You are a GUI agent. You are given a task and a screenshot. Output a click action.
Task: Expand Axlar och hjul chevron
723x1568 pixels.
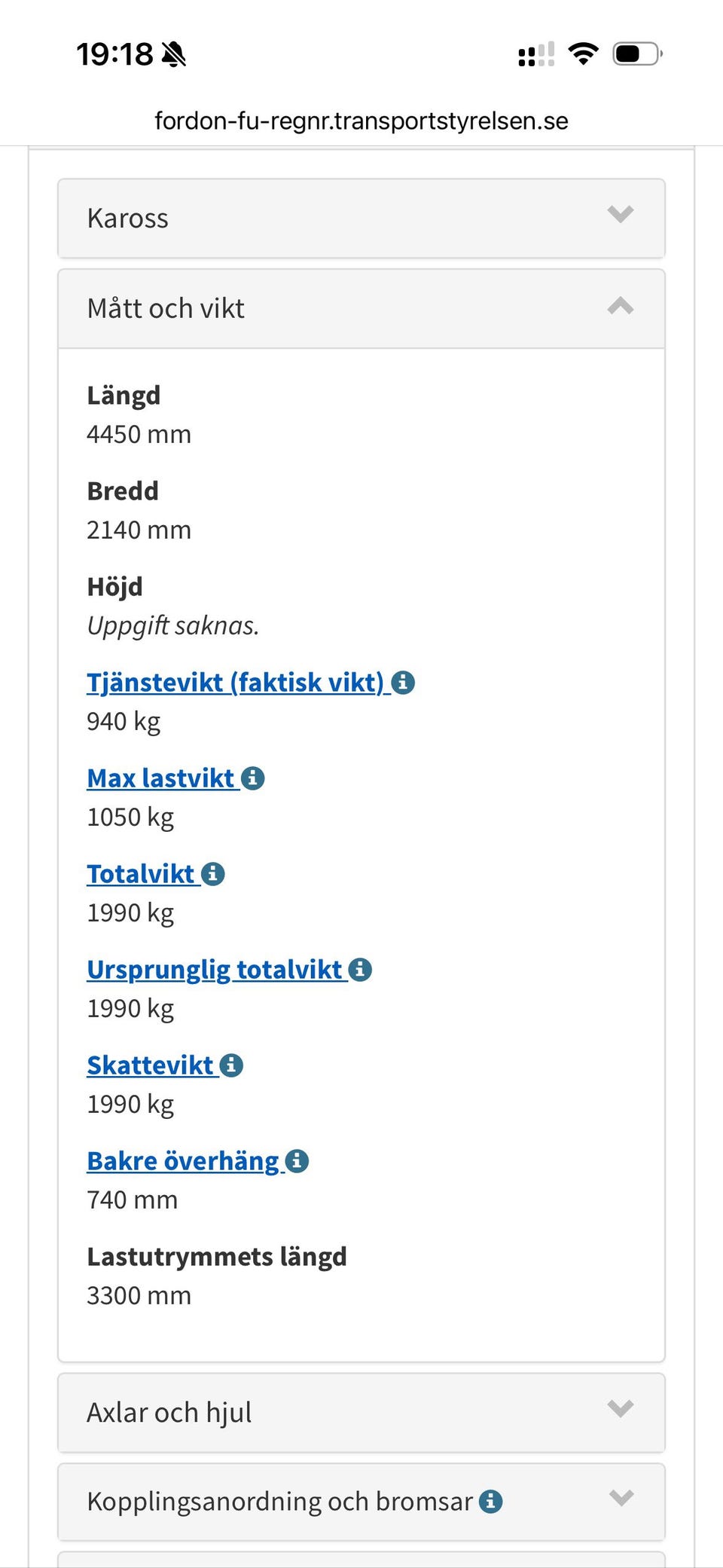pyautogui.click(x=621, y=1408)
